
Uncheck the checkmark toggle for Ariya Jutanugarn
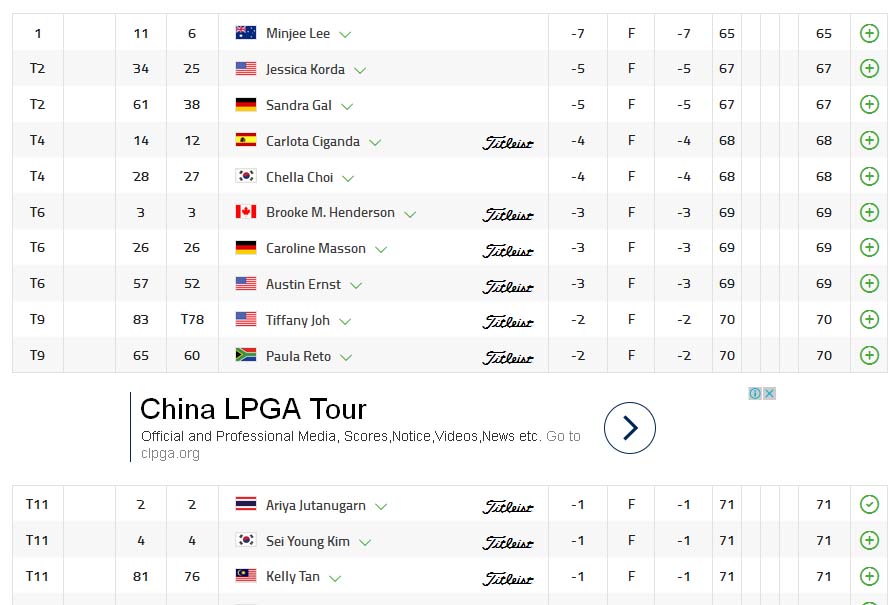tap(869, 505)
